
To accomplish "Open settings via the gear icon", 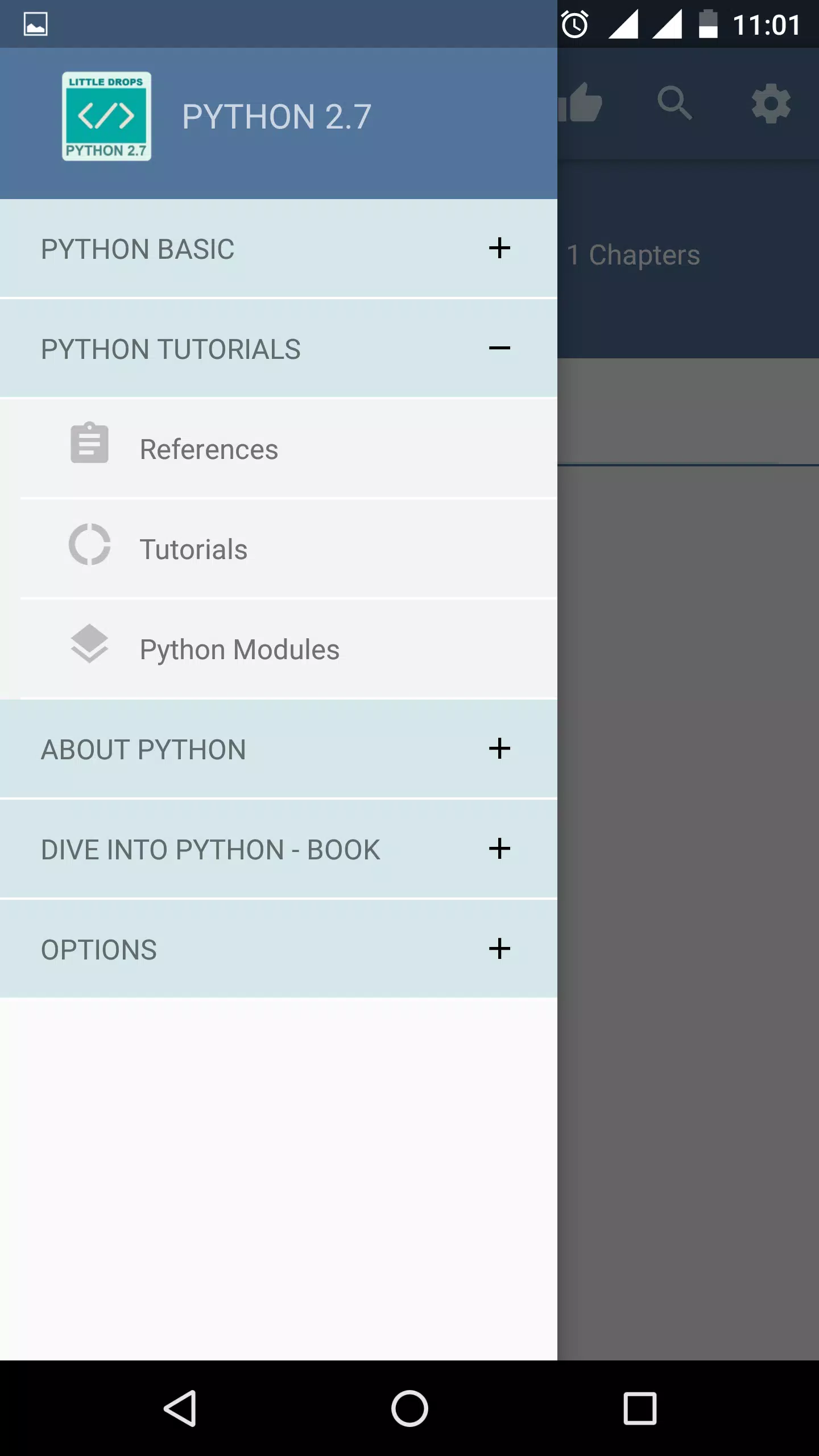I will click(771, 104).
